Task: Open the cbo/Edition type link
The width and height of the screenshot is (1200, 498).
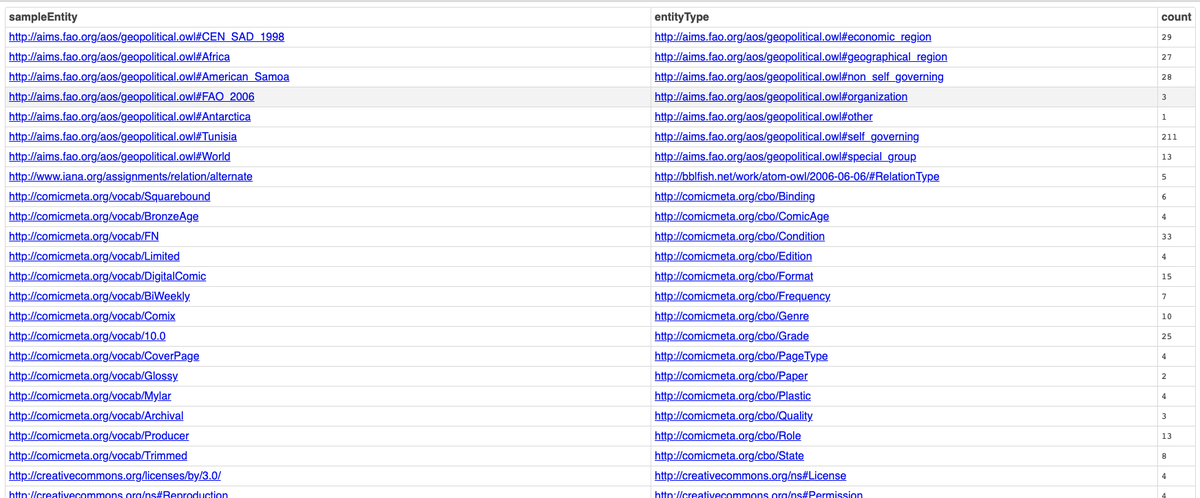Action: pos(733,257)
